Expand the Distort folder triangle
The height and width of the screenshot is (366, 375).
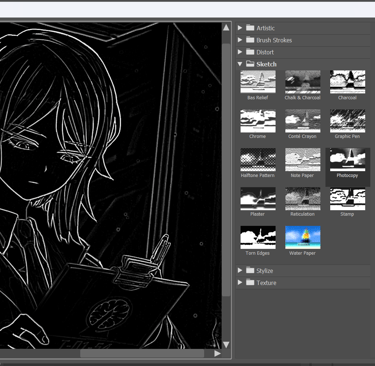[240, 52]
